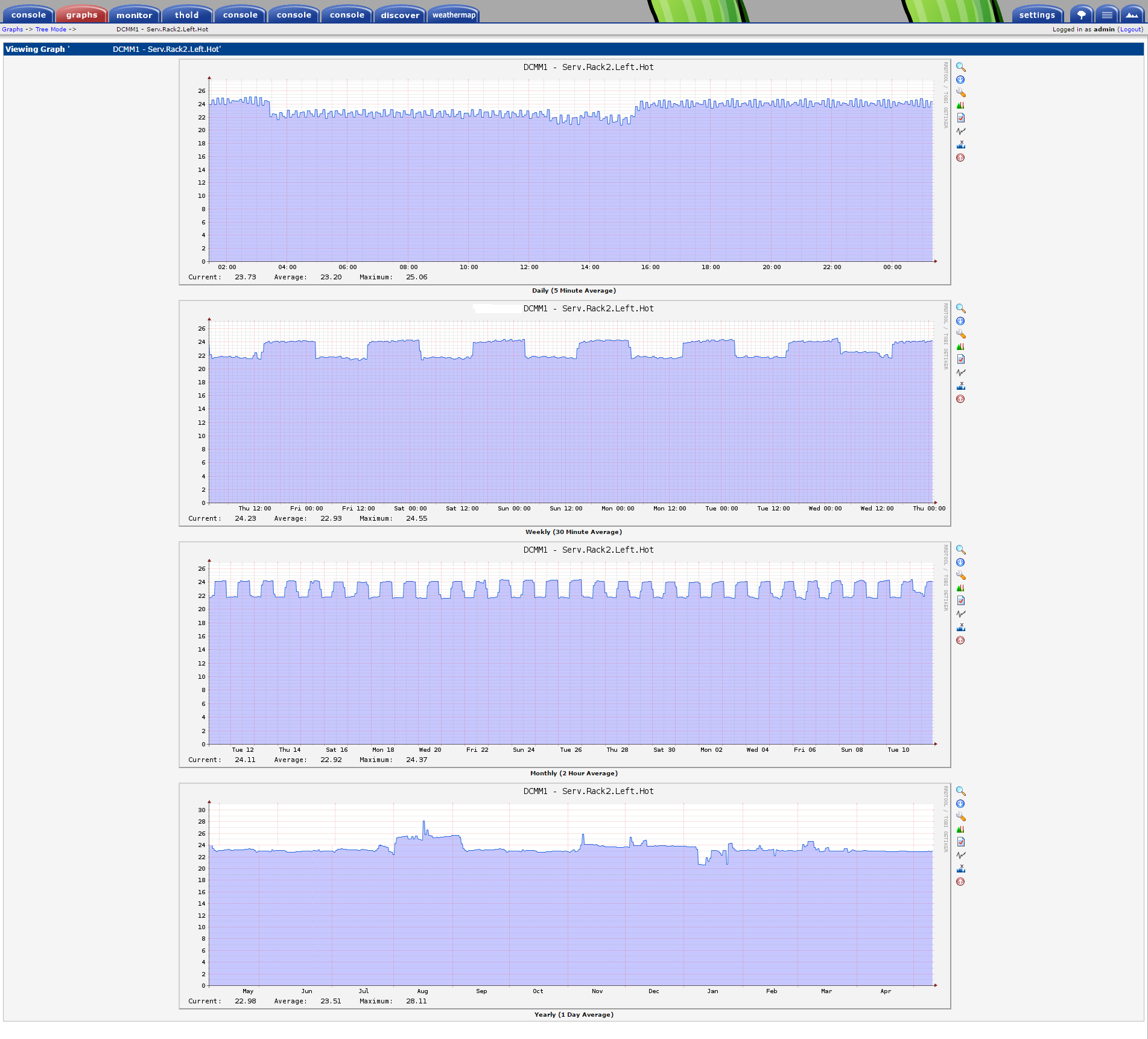Zoom the Monthly graph using its magnifier icon
The width and height of the screenshot is (1148, 1039).
click(960, 550)
